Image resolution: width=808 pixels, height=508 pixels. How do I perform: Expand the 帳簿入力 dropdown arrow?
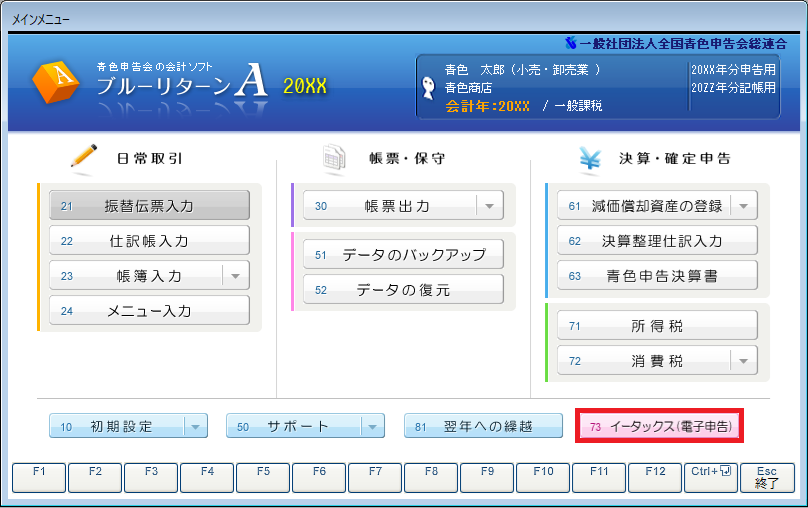(x=234, y=275)
